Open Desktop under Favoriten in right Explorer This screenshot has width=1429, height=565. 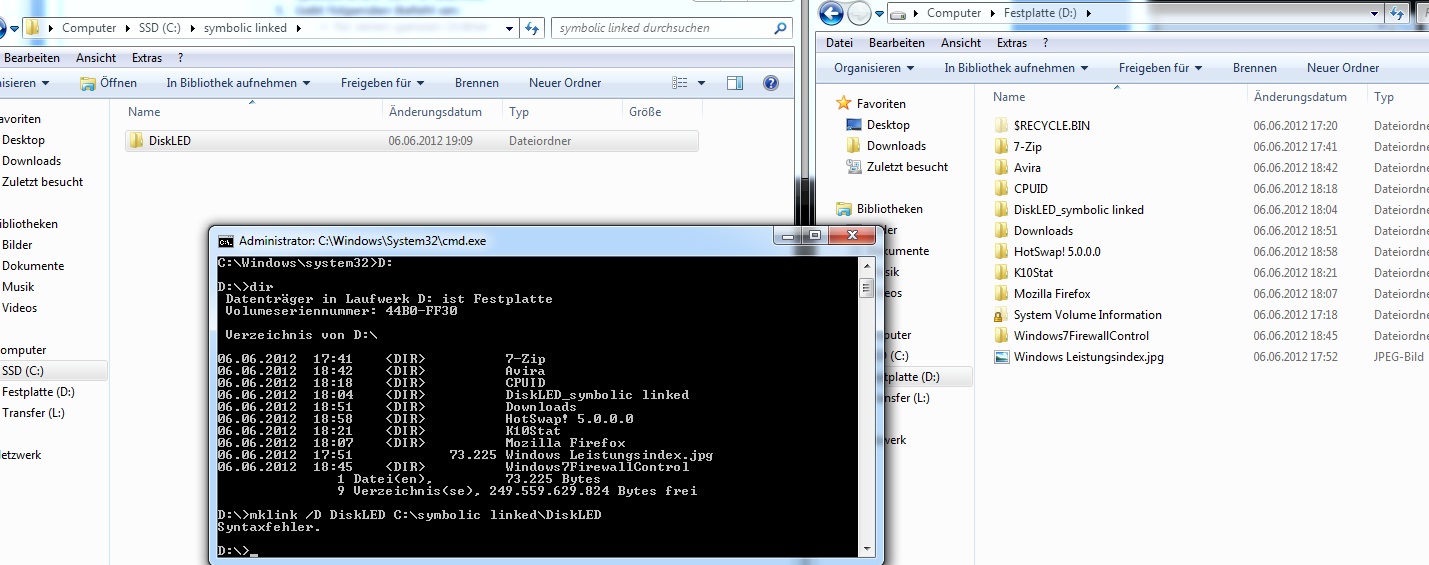coord(878,125)
